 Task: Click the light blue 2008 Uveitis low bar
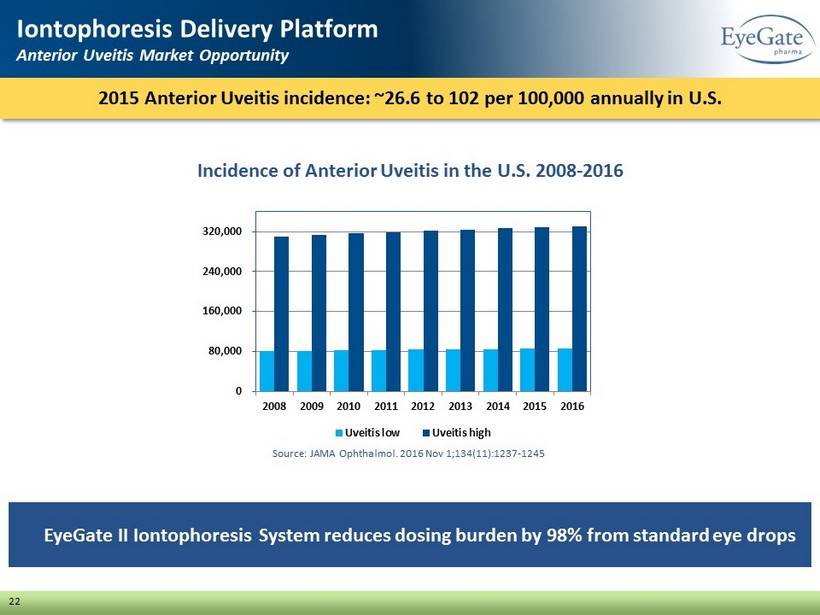click(267, 371)
